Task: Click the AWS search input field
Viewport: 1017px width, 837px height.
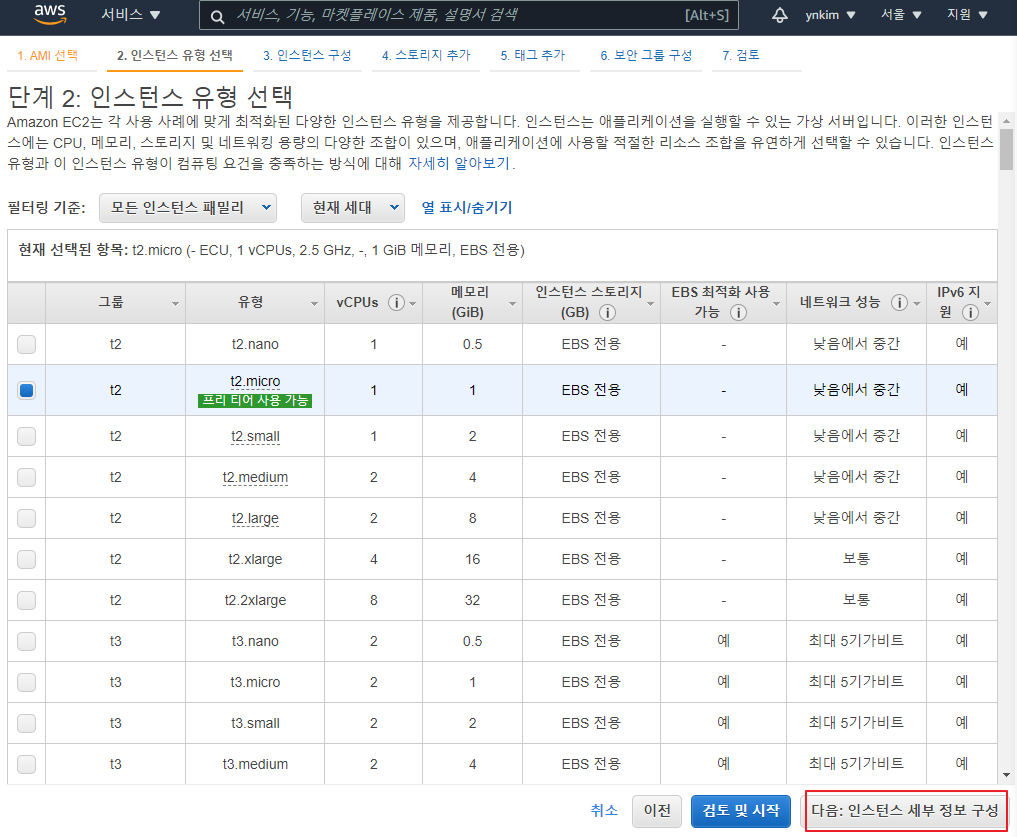Action: click(468, 16)
